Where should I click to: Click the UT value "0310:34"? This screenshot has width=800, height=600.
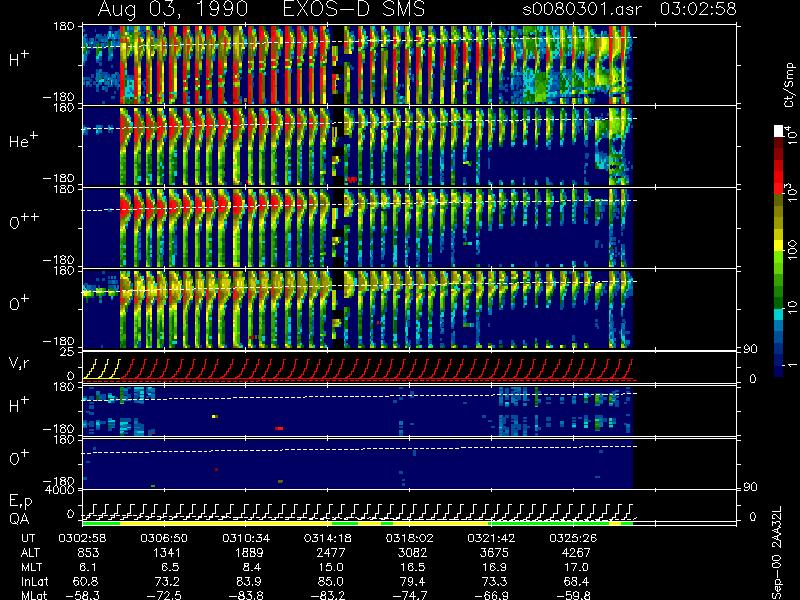coord(246,538)
